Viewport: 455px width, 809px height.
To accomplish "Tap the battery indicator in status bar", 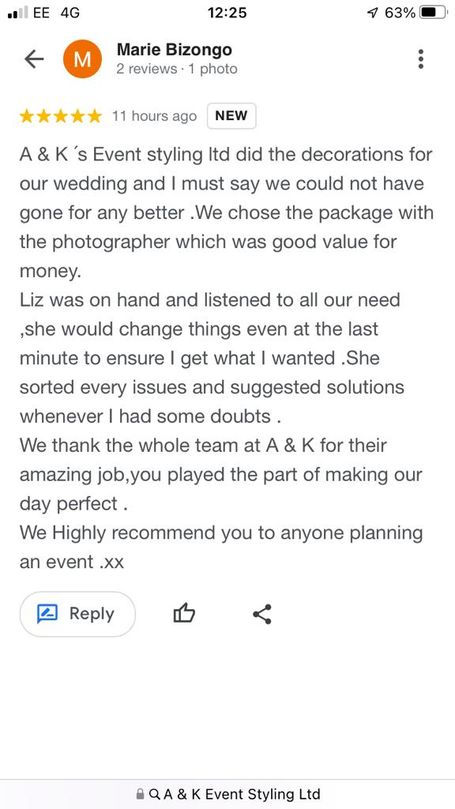I will 432,12.
